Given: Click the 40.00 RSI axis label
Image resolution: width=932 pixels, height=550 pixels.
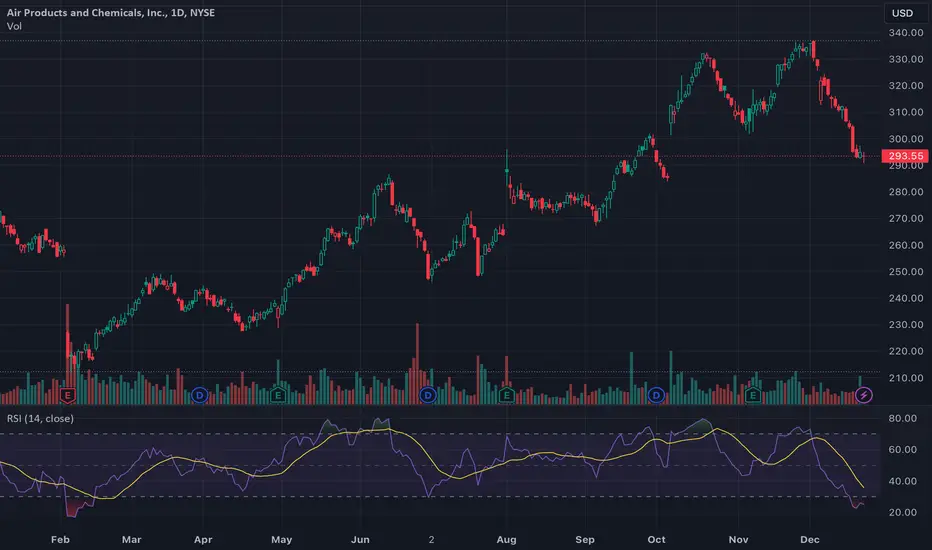Looking at the screenshot, I should pyautogui.click(x=902, y=481).
